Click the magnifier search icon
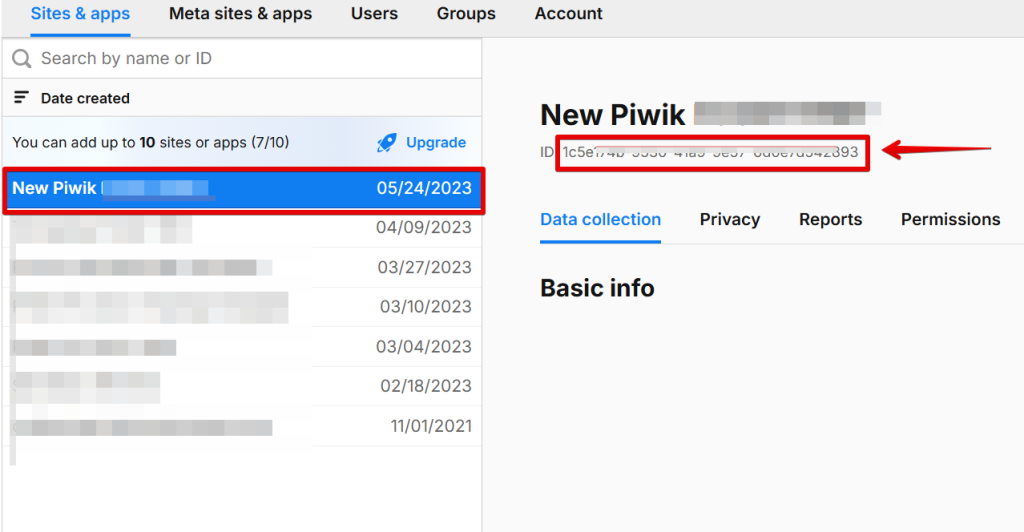 point(22,59)
